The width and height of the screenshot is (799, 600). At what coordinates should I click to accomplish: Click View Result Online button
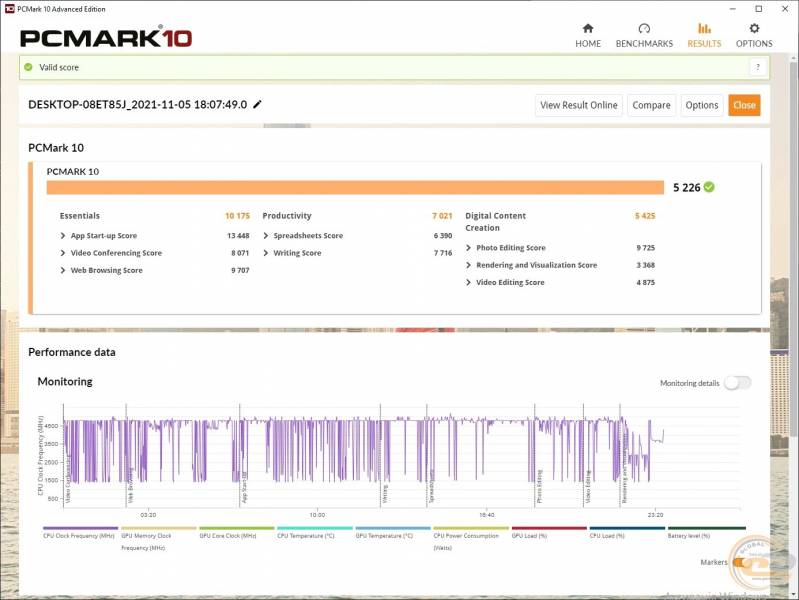click(x=578, y=105)
